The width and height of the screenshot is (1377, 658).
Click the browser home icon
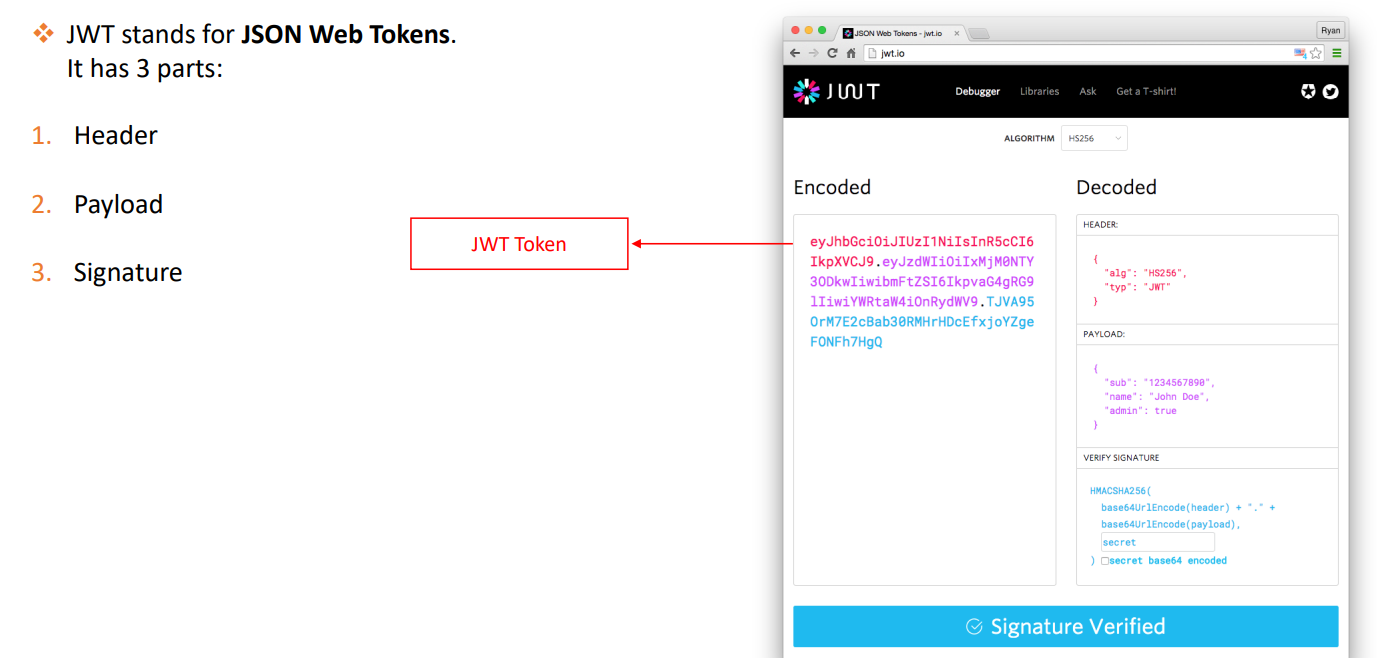851,53
